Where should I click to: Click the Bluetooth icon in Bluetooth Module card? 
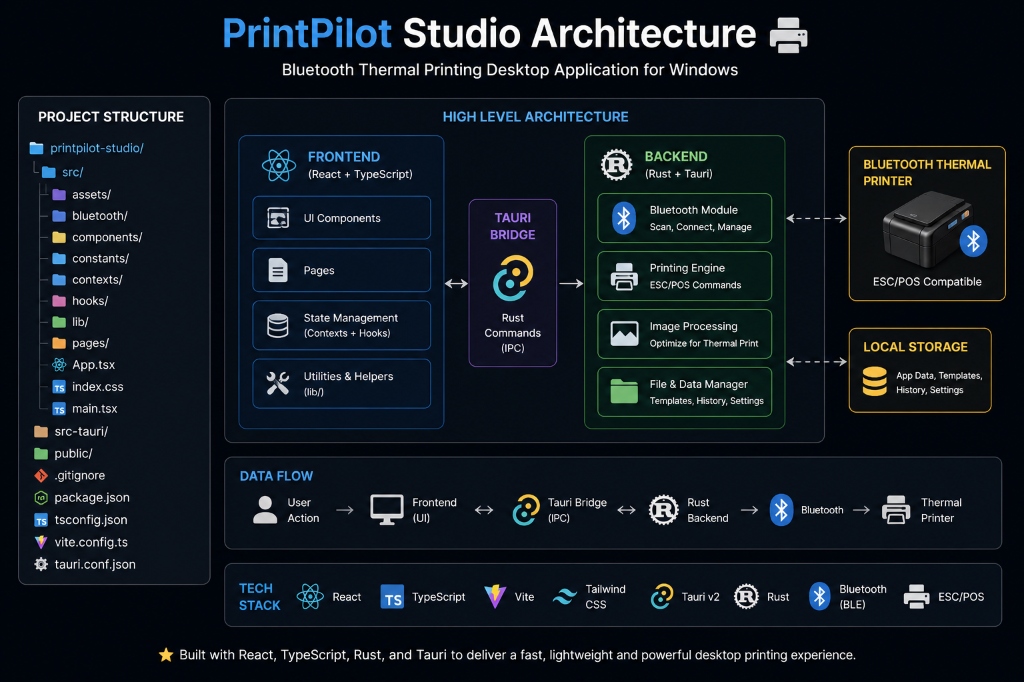coord(624,218)
